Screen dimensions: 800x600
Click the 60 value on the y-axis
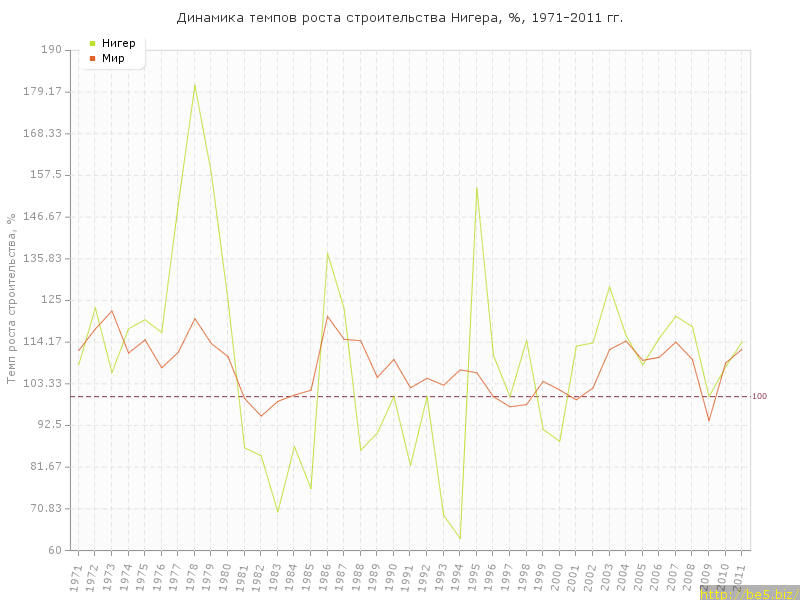pyautogui.click(x=53, y=550)
